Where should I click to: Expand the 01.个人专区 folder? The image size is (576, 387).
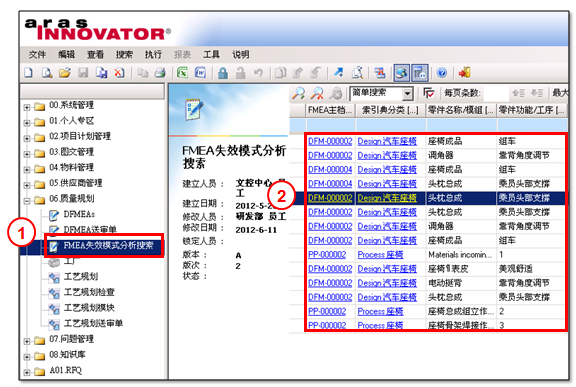click(27, 123)
